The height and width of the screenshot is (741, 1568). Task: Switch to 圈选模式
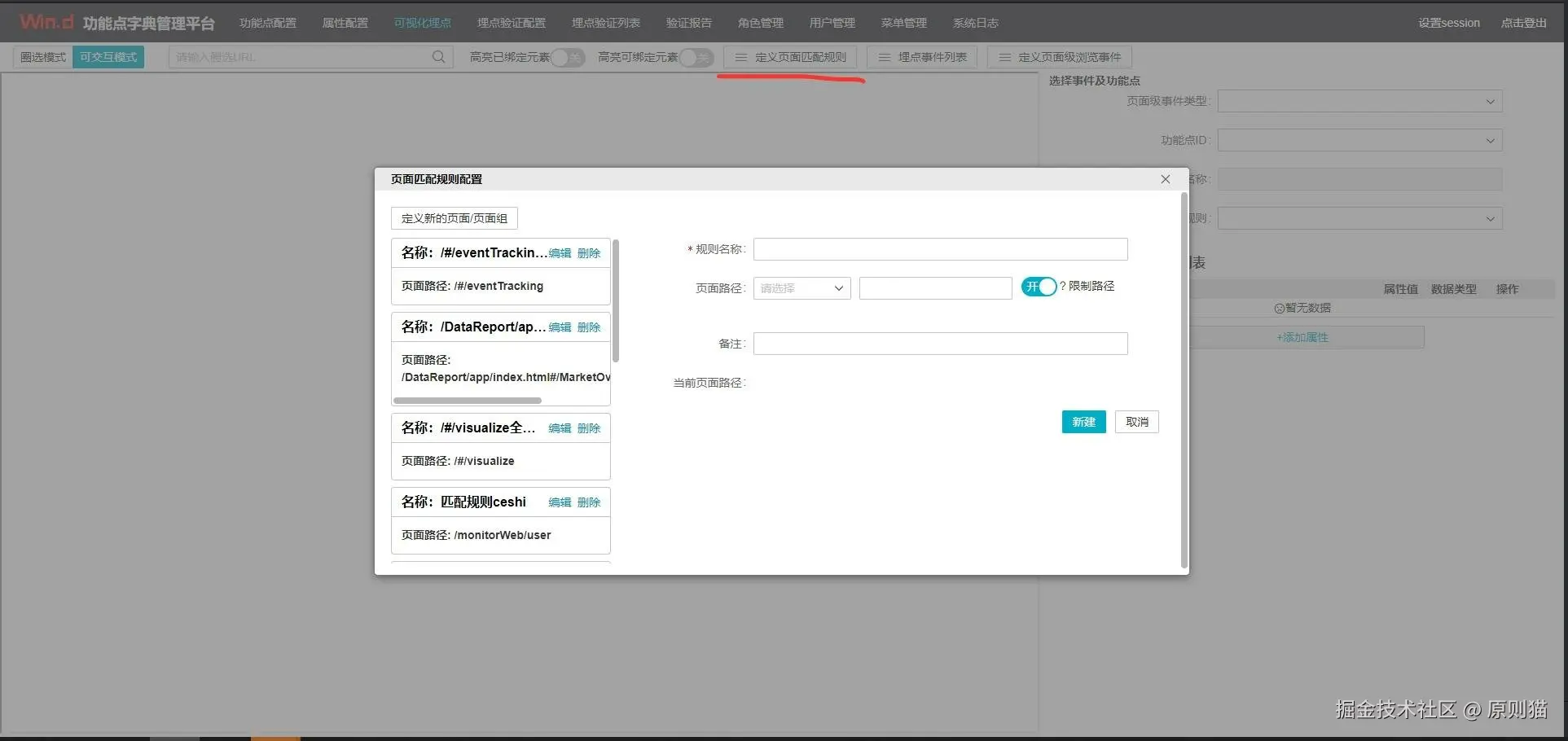43,57
